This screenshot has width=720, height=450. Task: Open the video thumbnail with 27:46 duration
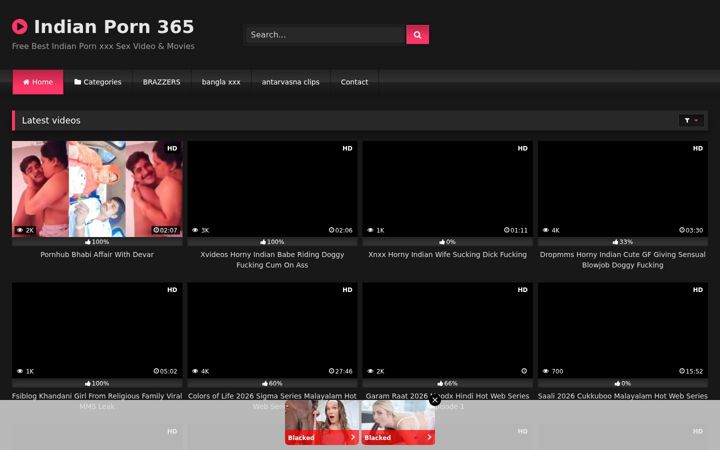tap(272, 330)
